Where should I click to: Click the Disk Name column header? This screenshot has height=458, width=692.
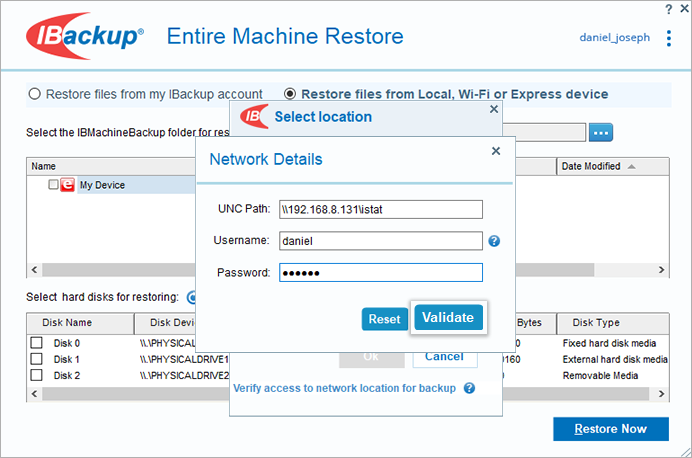point(80,323)
